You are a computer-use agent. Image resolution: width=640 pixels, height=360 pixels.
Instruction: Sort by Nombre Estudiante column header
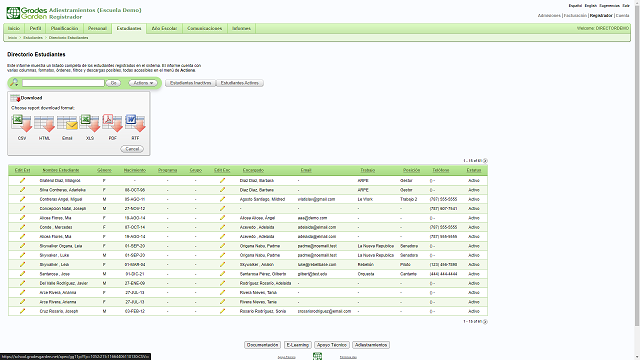pos(61,170)
